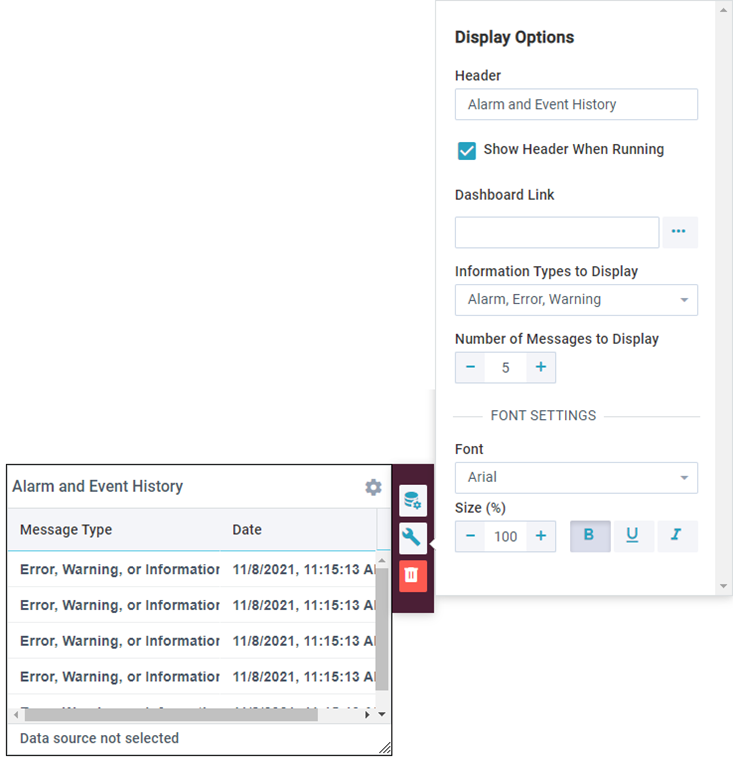Select first Error, Warning, or Information row
Screen dimensions: 733x759
(192, 569)
